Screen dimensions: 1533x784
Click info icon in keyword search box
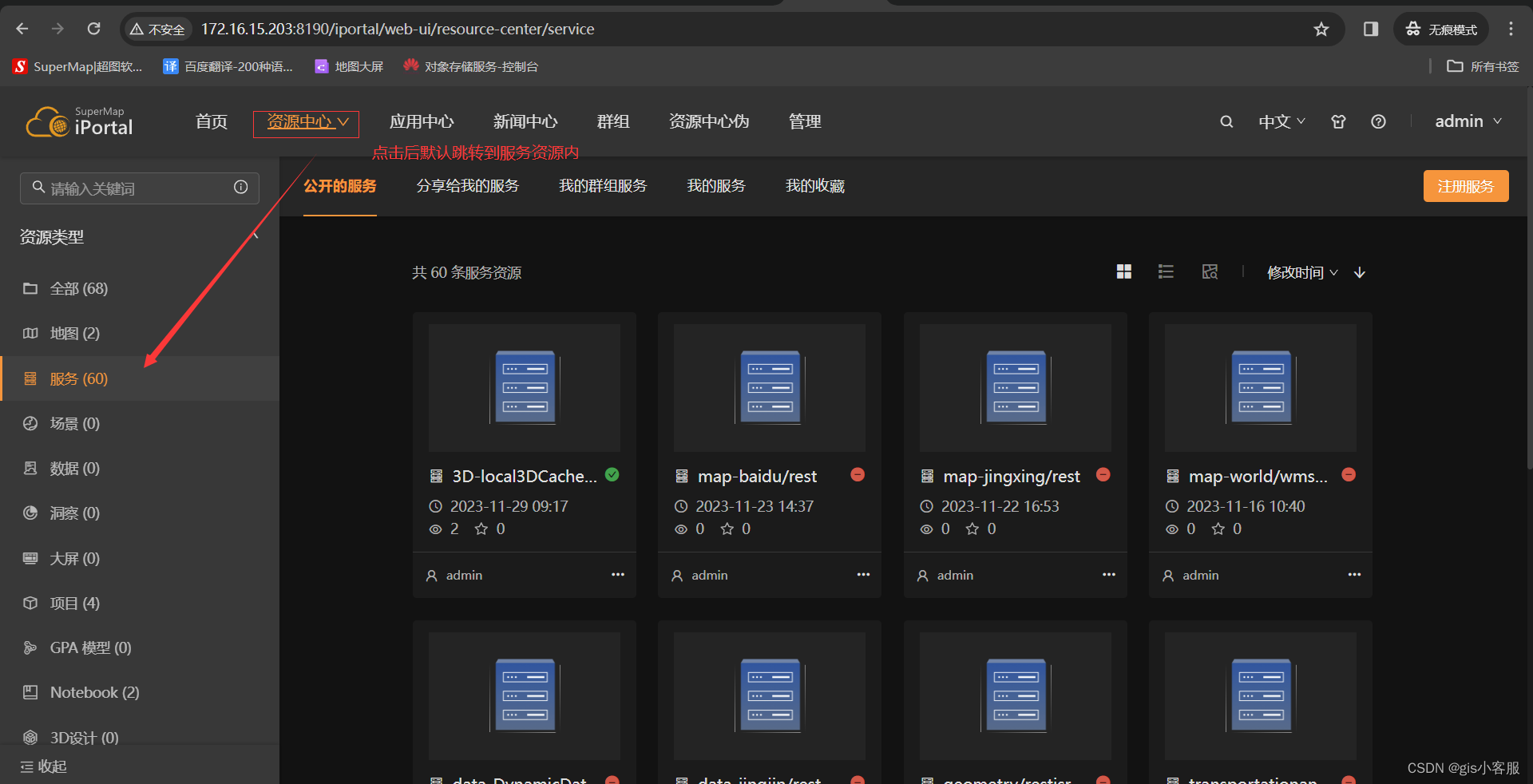point(240,188)
